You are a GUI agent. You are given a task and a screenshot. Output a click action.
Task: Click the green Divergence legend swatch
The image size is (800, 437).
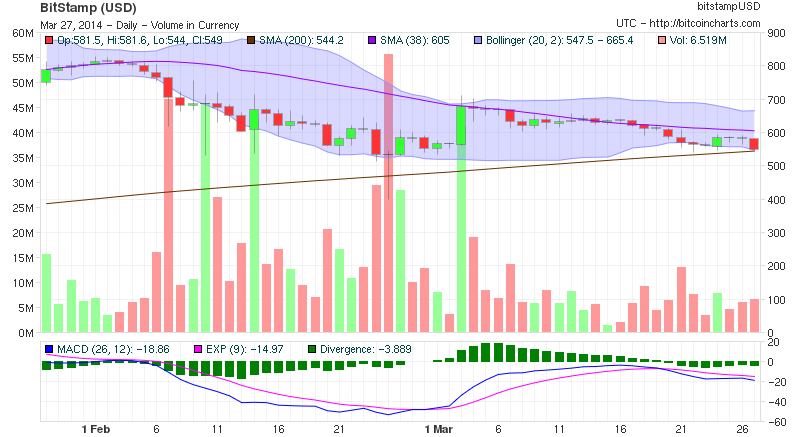coord(312,349)
